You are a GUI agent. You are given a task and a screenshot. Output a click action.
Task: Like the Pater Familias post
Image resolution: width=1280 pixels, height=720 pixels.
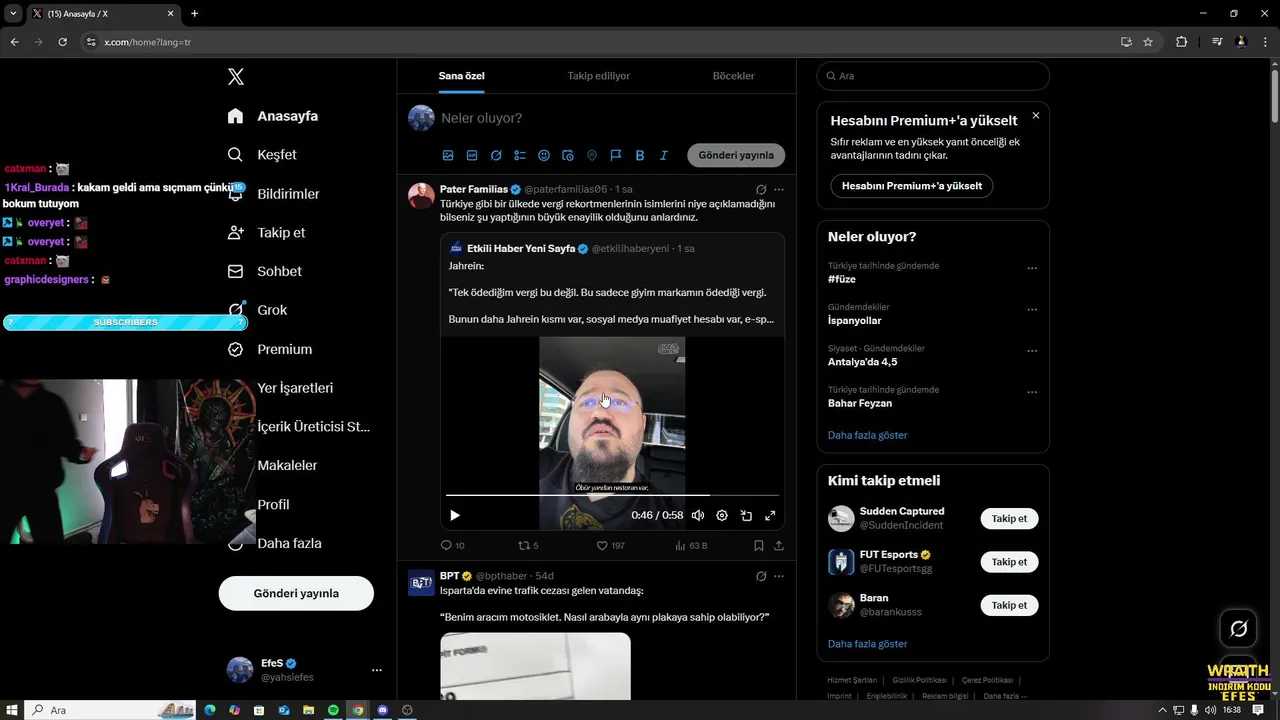pyautogui.click(x=610, y=546)
